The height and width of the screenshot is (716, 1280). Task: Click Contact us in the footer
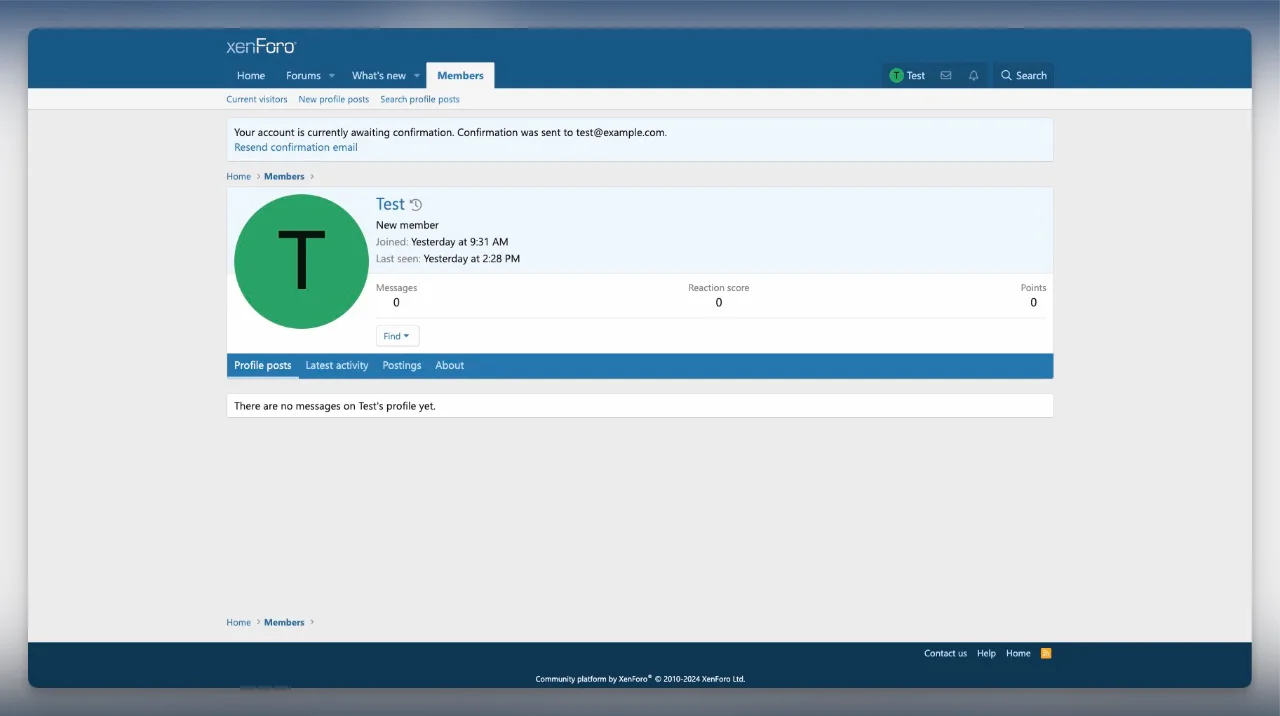(945, 653)
